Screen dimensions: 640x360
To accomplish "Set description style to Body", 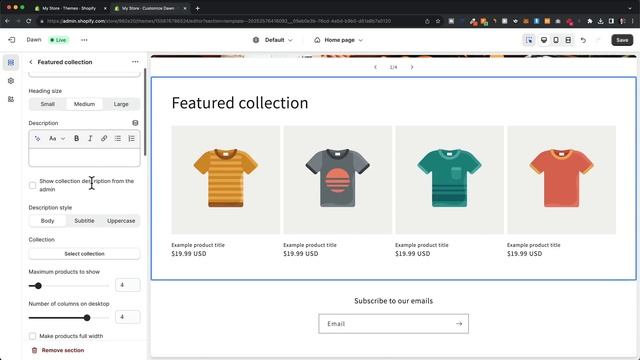I will [48, 221].
